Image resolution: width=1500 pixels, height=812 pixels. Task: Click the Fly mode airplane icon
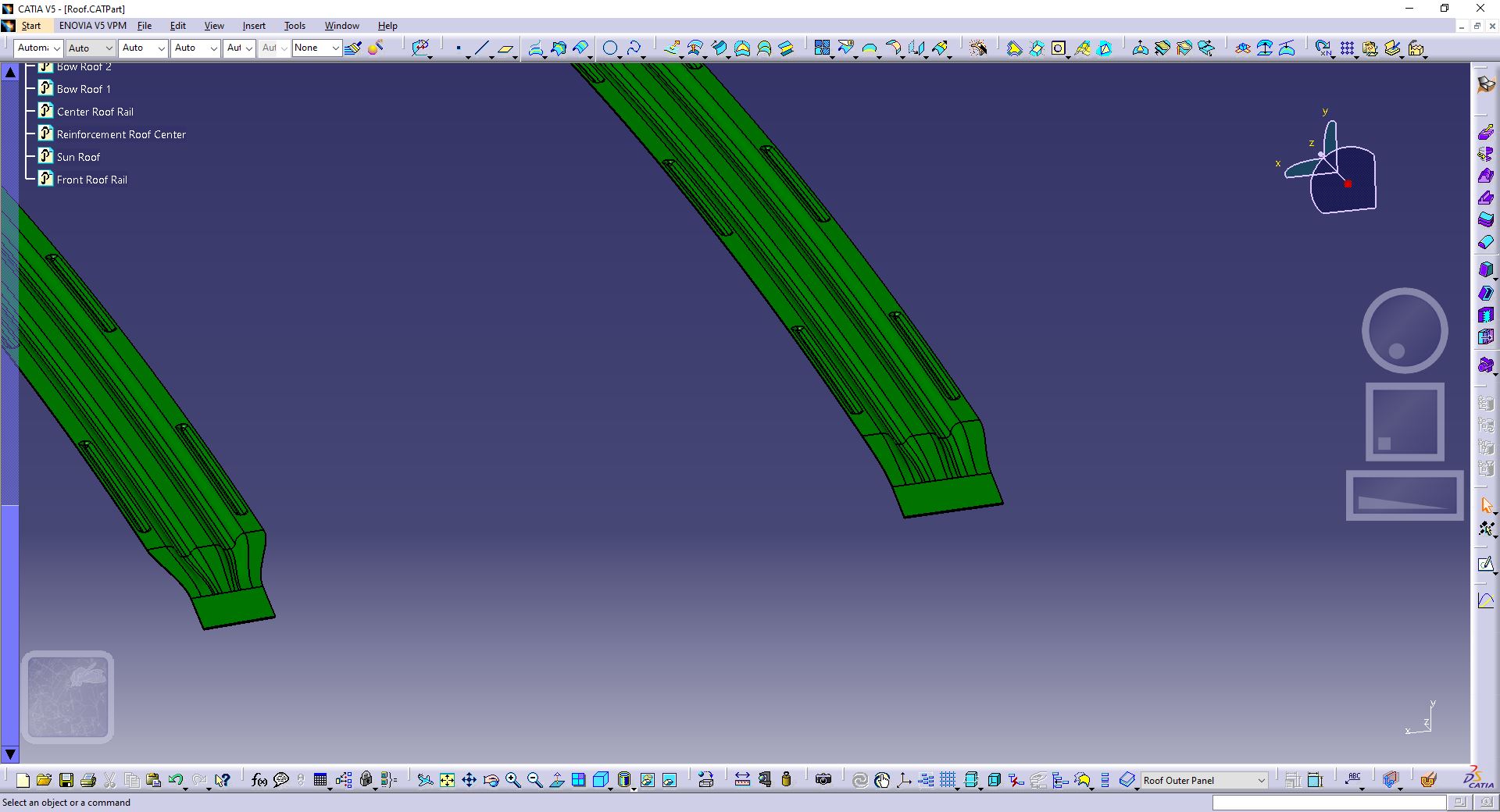pyautogui.click(x=425, y=779)
